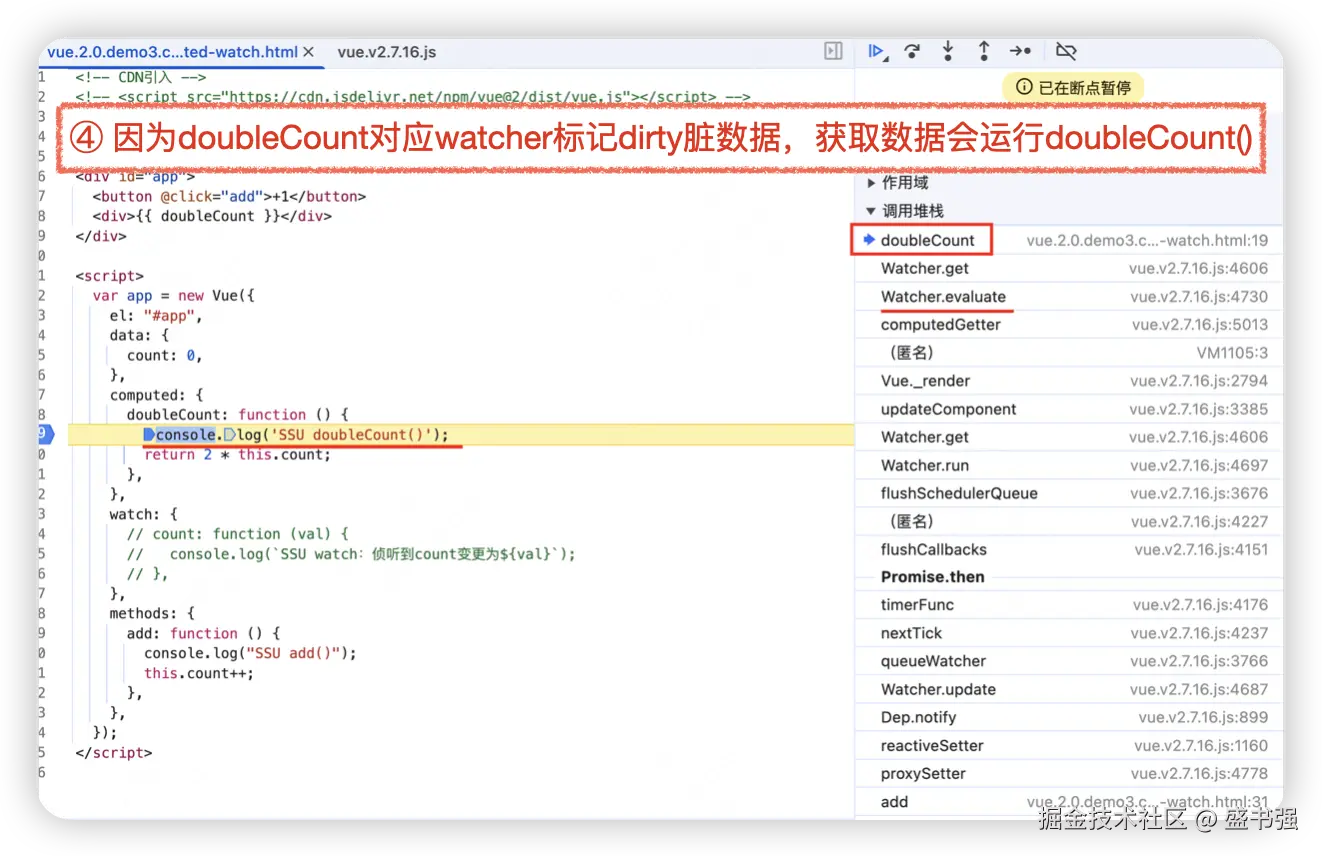The width and height of the screenshot is (1322, 856).
Task: Toggle the debugger sidebar panel icon
Action: point(833,51)
